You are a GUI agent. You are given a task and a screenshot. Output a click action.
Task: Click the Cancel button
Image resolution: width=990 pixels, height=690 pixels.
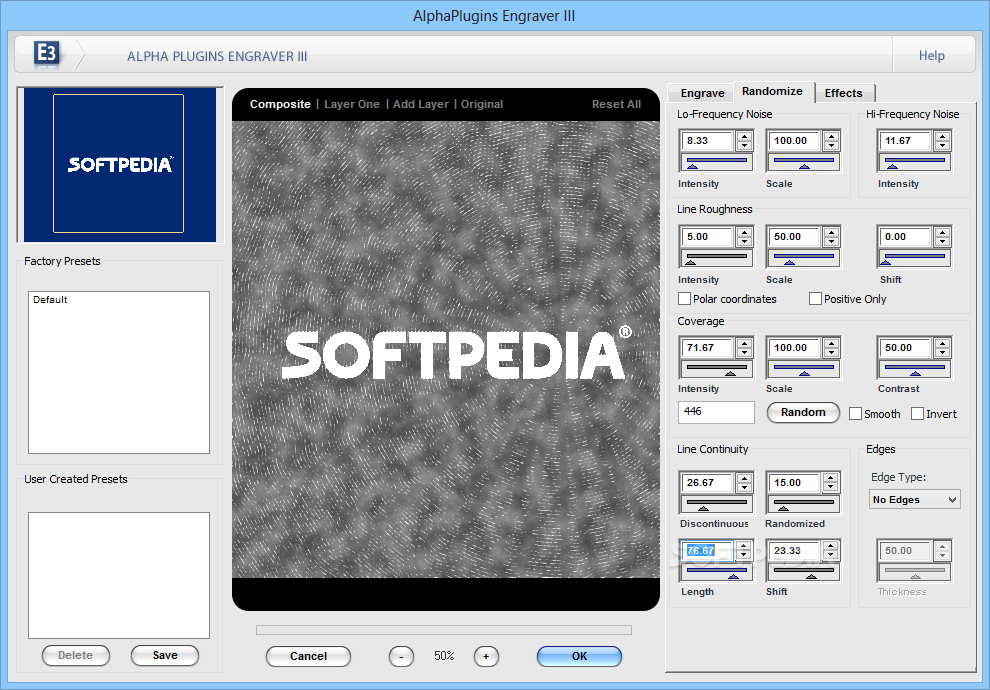coord(308,657)
